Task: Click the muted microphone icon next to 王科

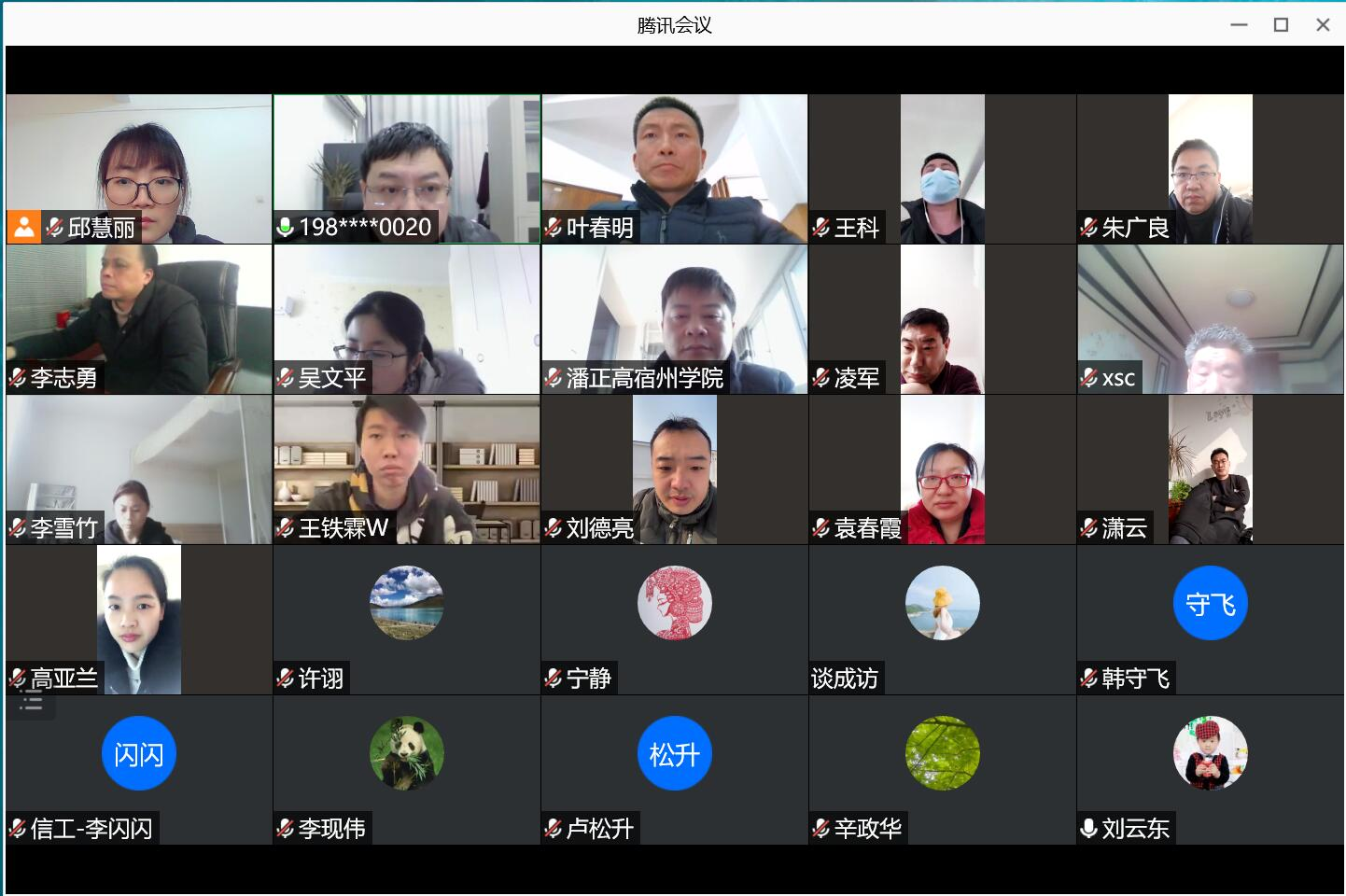Action: tap(821, 228)
